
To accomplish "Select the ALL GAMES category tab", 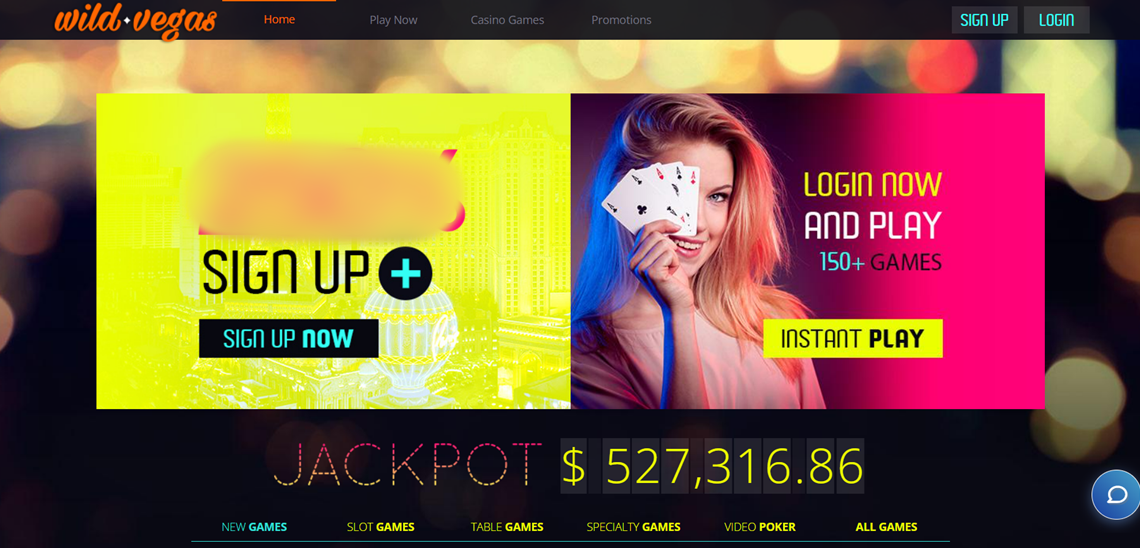I will click(886, 527).
